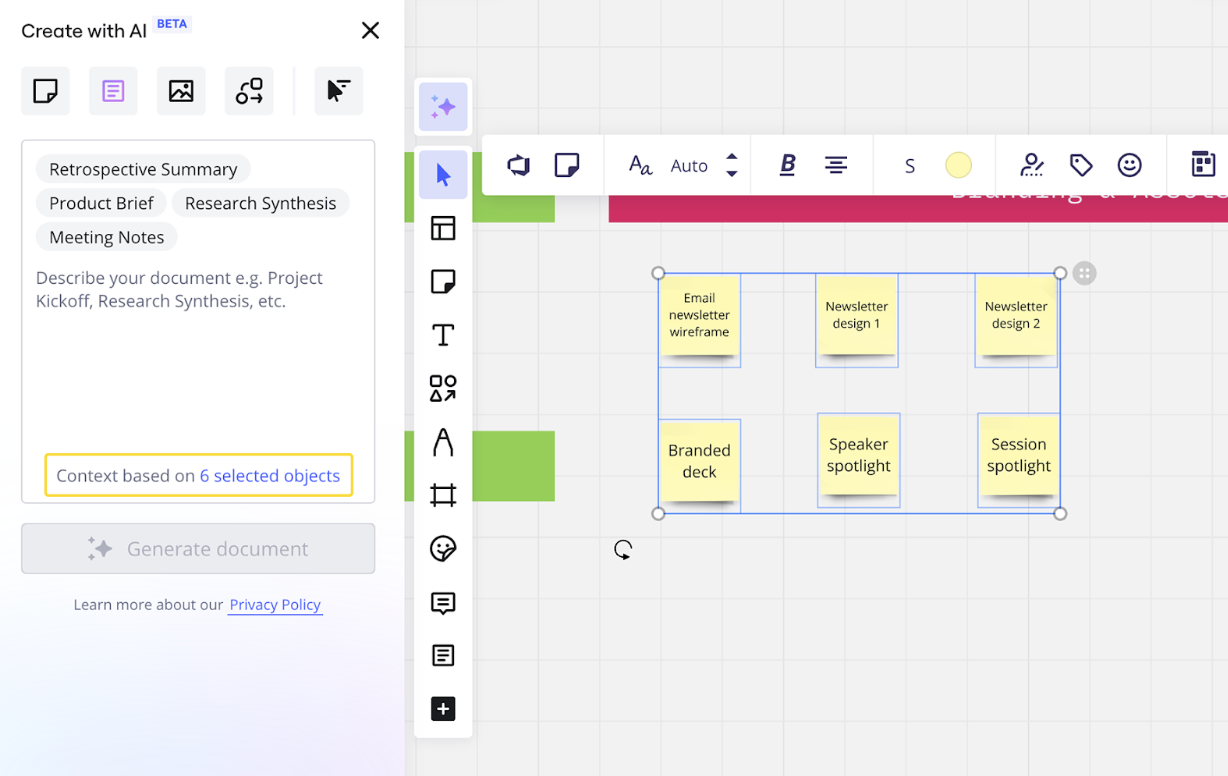Viewport: 1228px width, 776px height.
Task: Select the Text tool
Action: coord(443,335)
